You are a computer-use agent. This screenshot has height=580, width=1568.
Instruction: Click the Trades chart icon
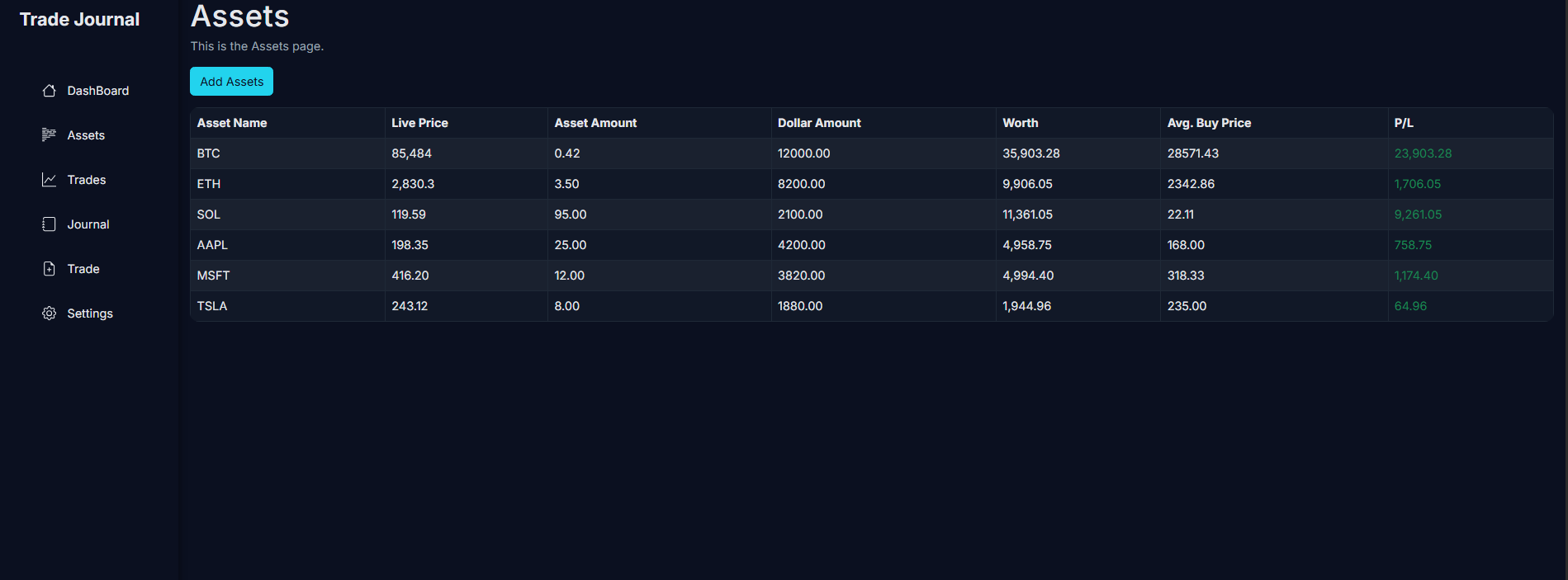(x=50, y=179)
